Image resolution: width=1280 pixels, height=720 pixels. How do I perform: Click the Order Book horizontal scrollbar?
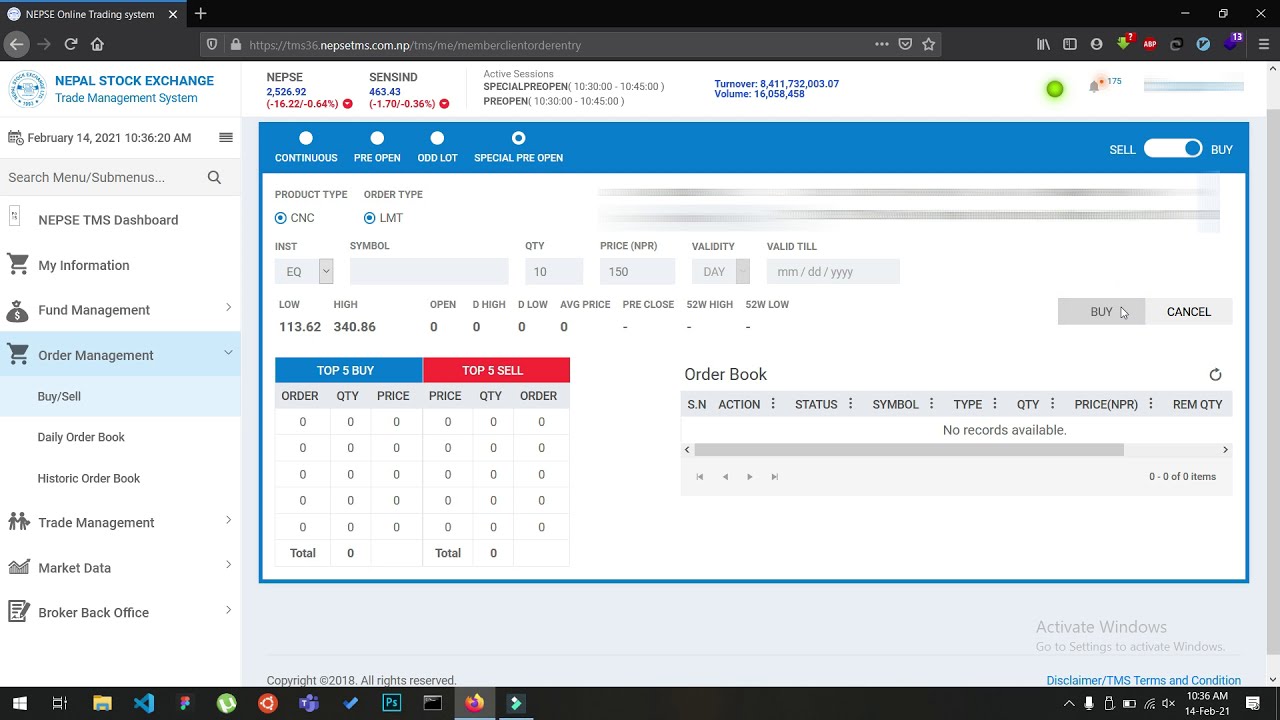[x=908, y=450]
